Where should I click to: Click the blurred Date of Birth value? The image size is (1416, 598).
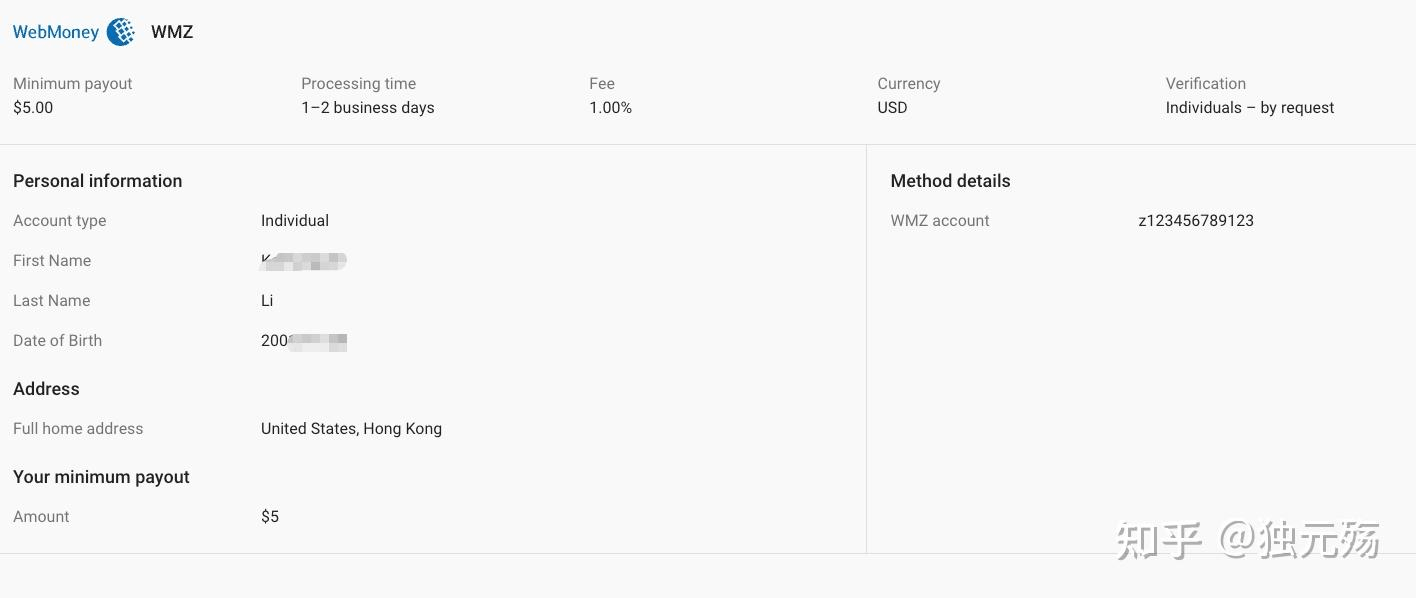point(304,341)
